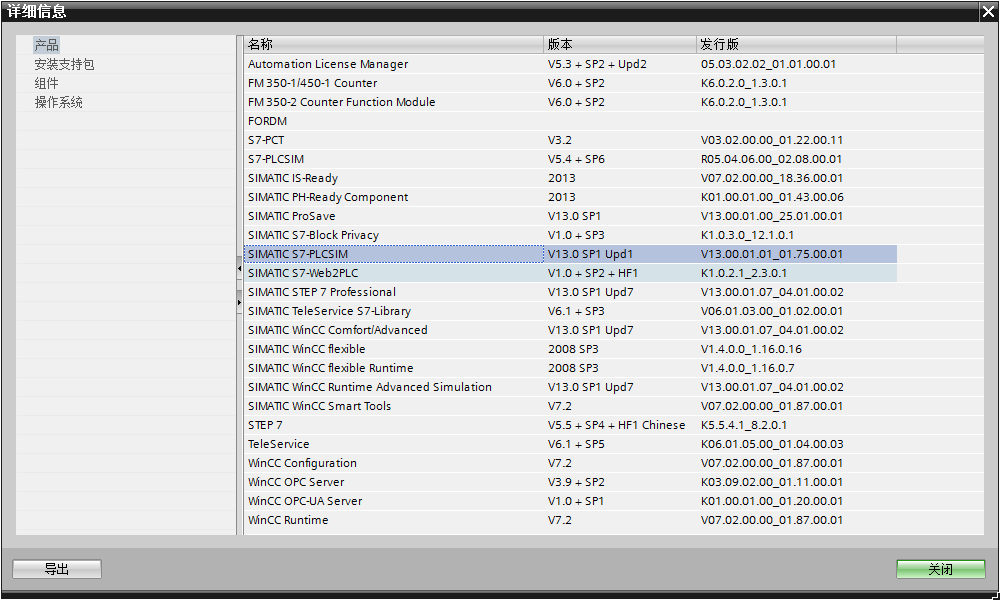Select the WinCC Runtime row

pyautogui.click(x=570, y=520)
